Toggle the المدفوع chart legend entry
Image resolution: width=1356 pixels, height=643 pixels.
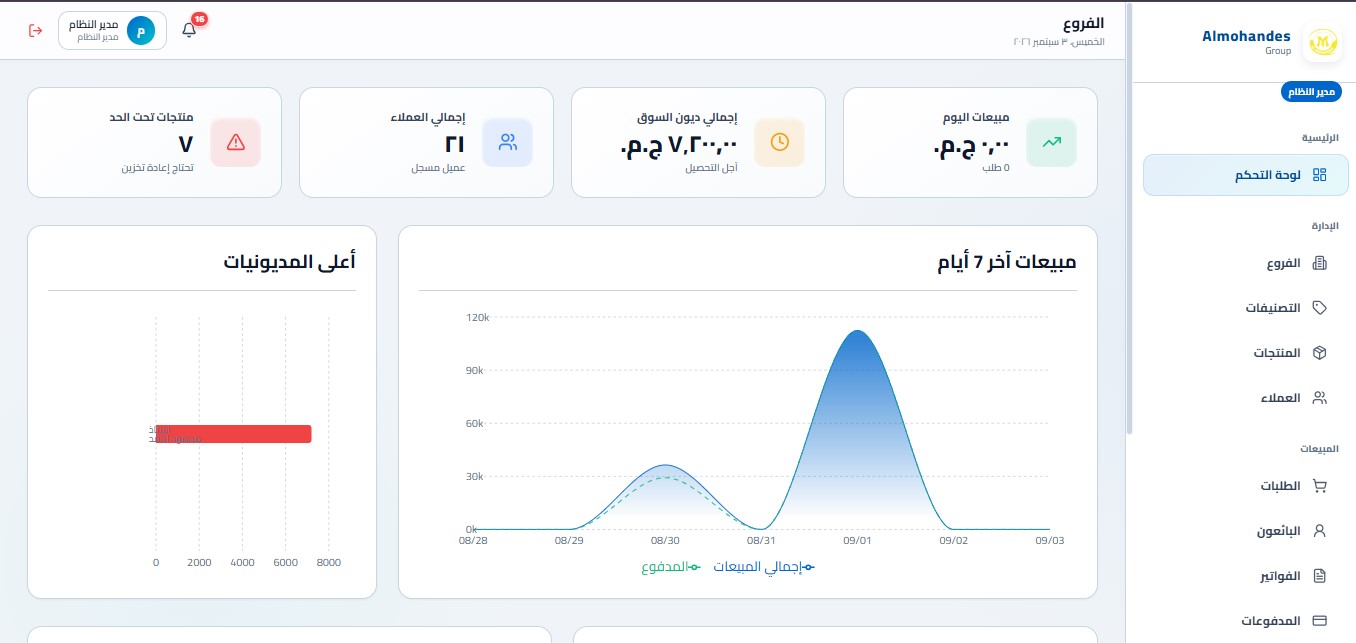click(671, 567)
